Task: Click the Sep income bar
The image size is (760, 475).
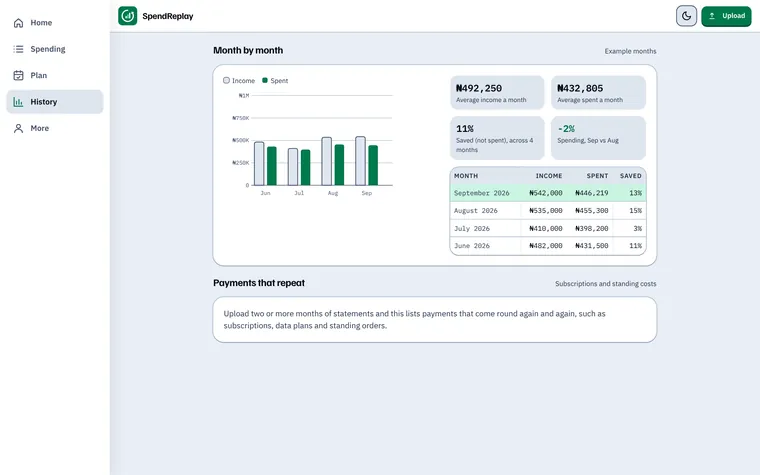Action: (x=361, y=161)
